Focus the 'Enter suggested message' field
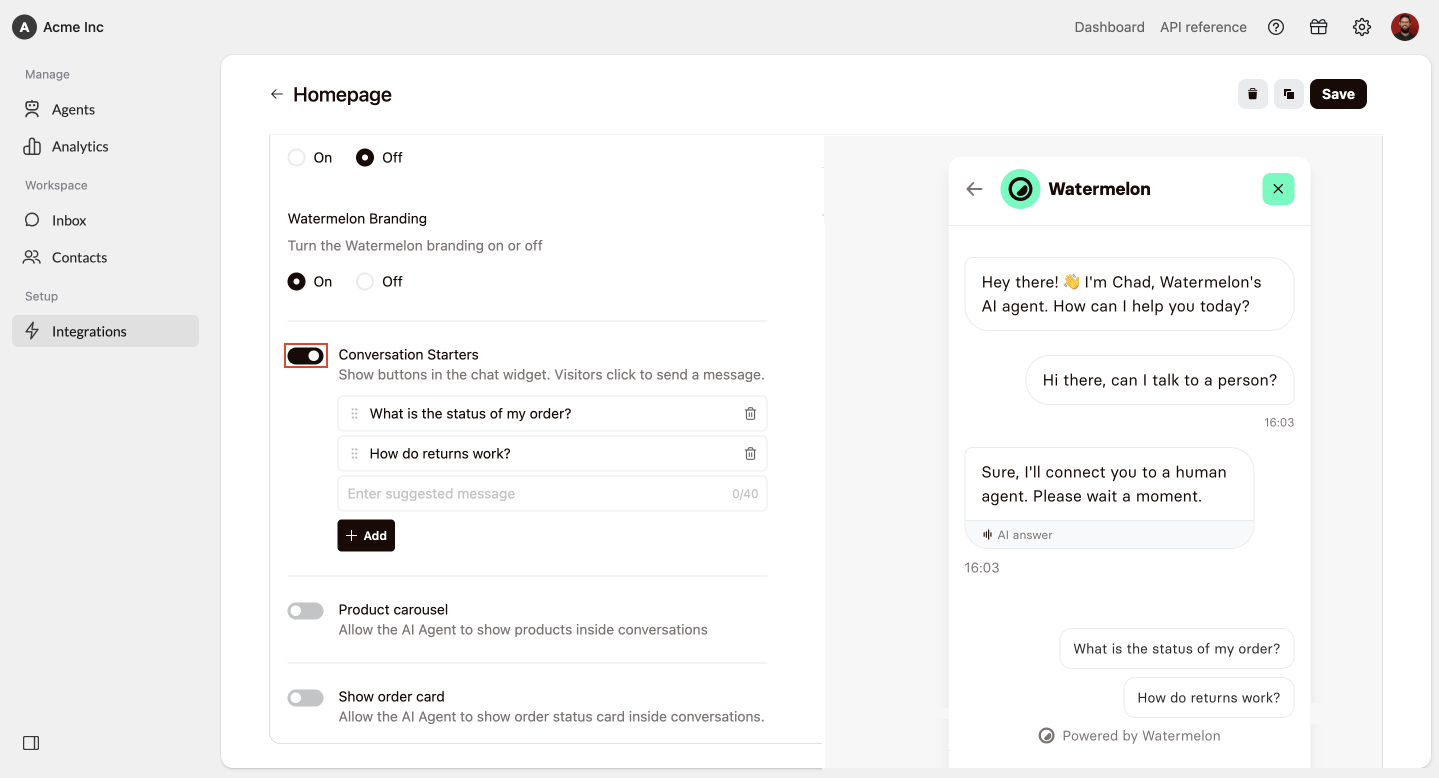The image size is (1439, 778). (552, 494)
